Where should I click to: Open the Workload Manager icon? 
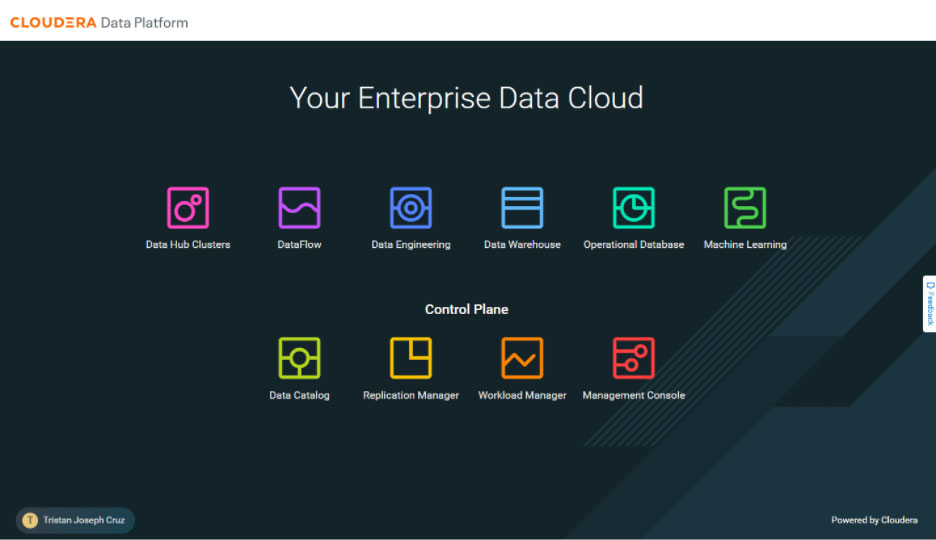tap(522, 358)
